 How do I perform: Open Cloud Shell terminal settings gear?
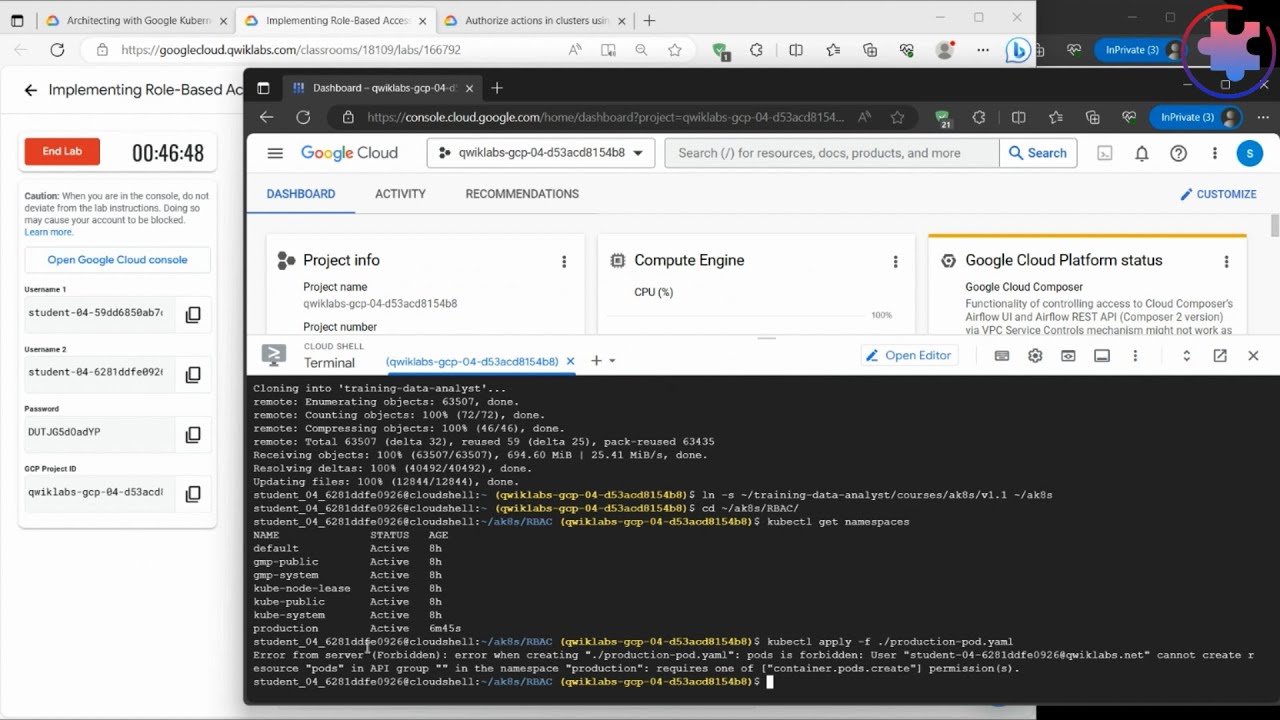coord(1035,356)
